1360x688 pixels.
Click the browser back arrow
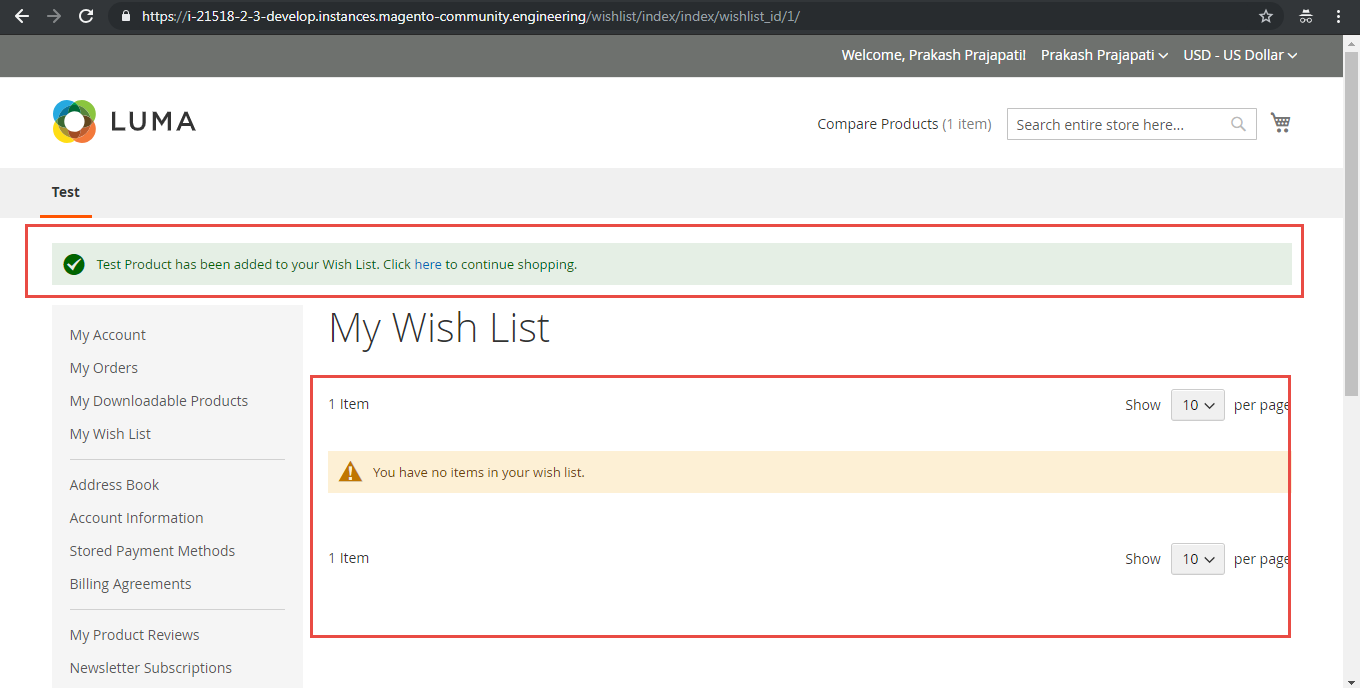click(22, 16)
